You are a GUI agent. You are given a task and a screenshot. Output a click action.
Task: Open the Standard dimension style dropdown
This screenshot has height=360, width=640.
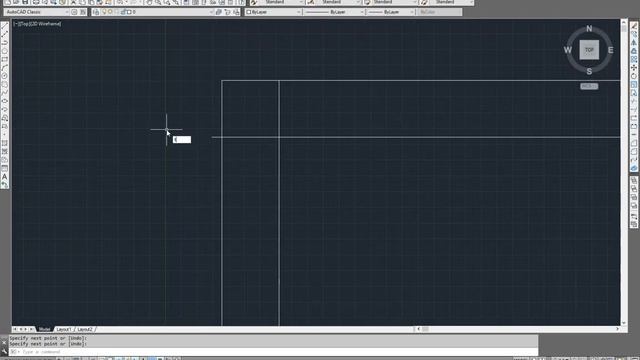[x=338, y=2]
